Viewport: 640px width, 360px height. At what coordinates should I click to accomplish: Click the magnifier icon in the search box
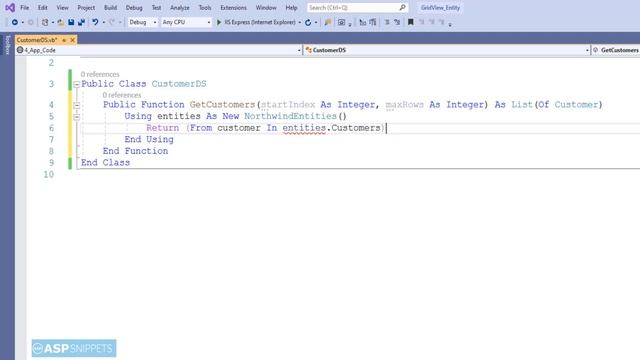pyautogui.click(x=402, y=7)
